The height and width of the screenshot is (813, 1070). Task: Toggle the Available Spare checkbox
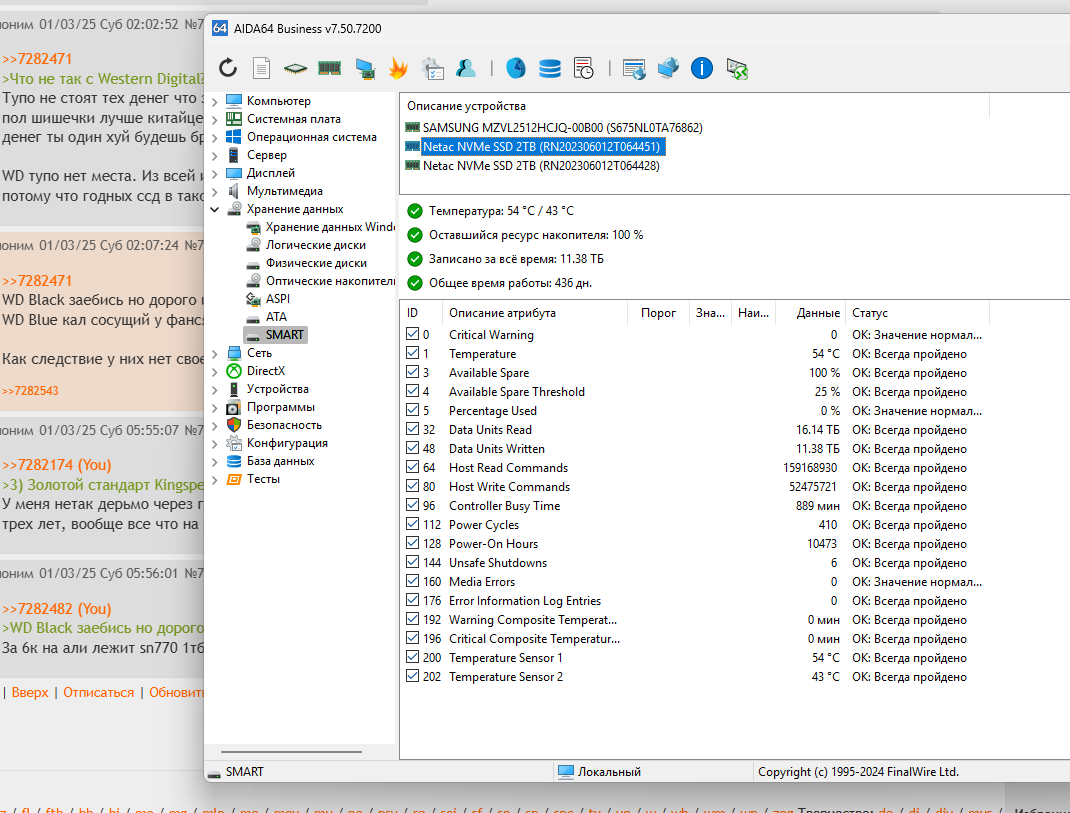coord(412,372)
